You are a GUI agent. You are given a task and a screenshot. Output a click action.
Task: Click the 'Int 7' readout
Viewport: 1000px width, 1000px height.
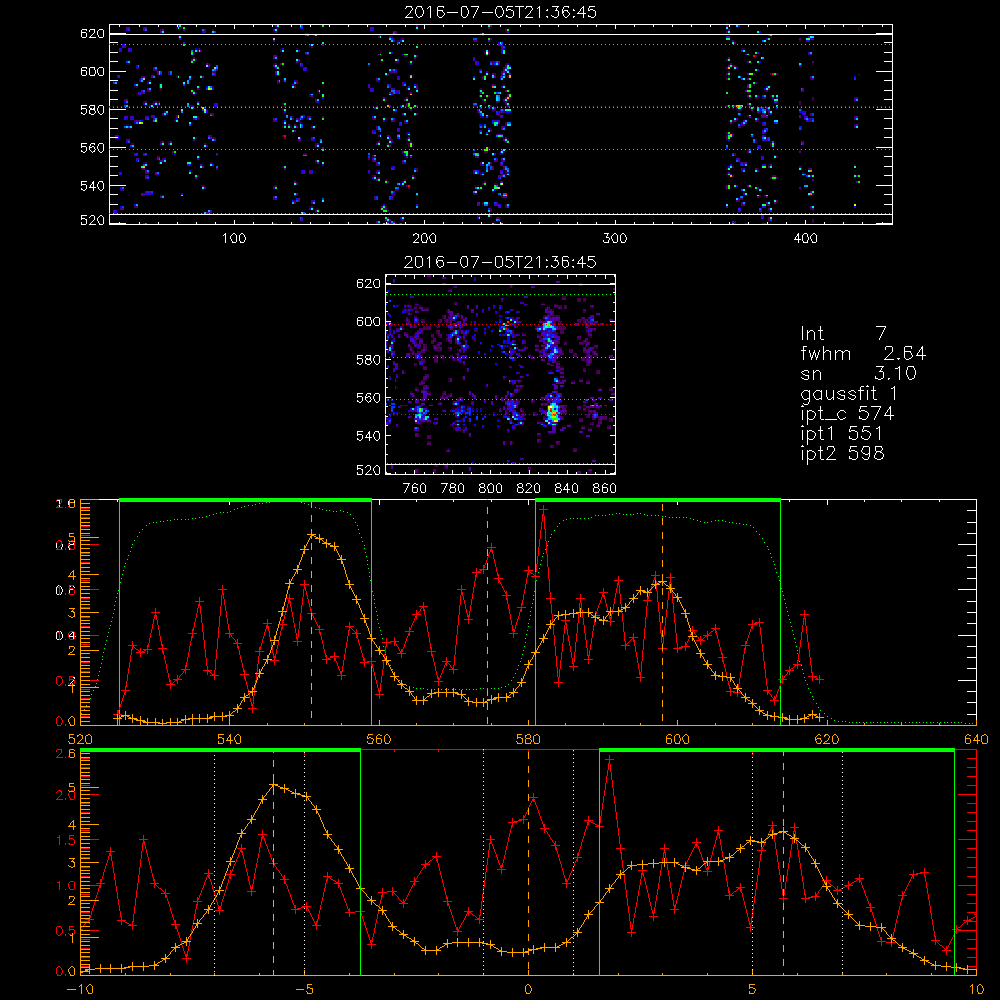(843, 334)
